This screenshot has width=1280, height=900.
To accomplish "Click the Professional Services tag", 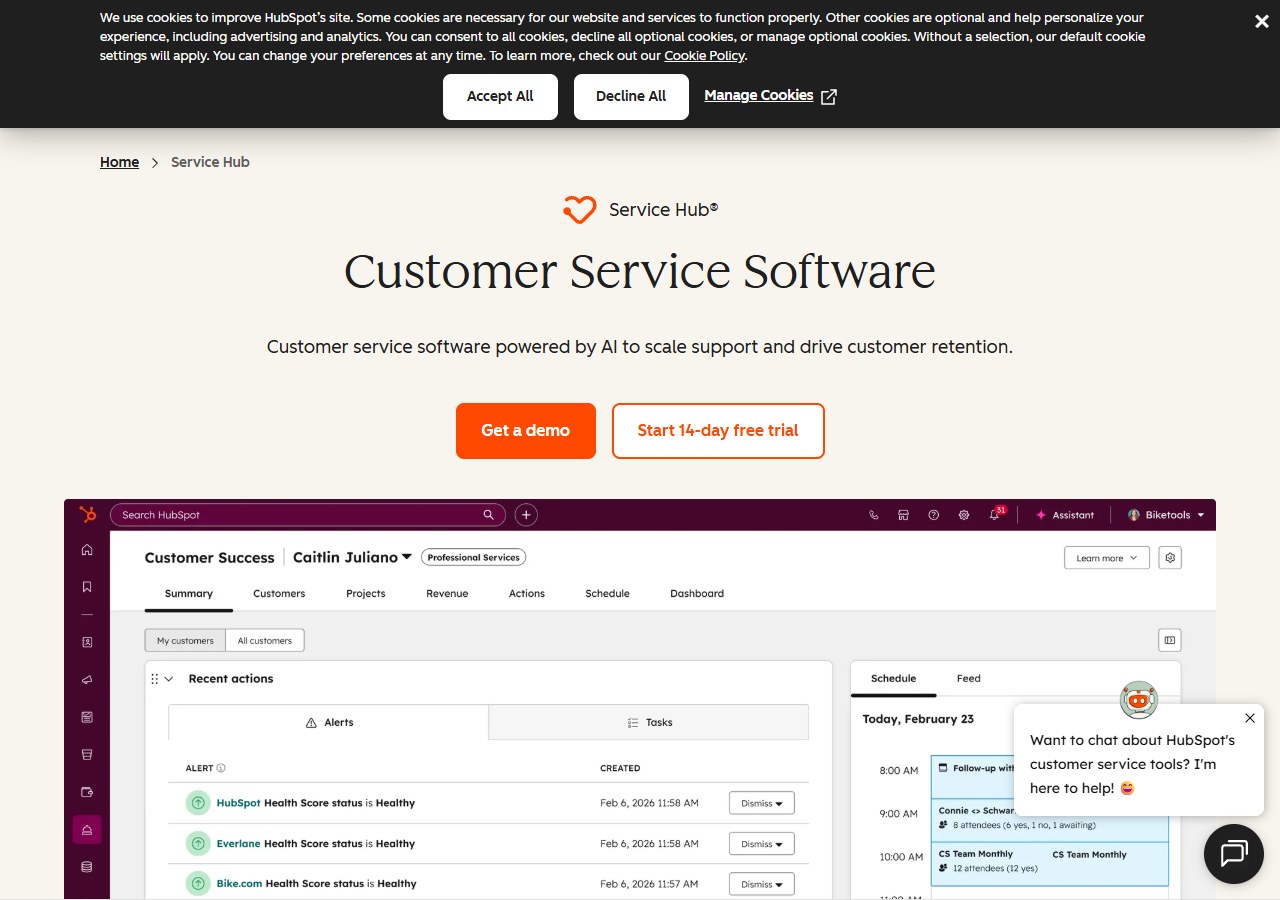I will (474, 557).
